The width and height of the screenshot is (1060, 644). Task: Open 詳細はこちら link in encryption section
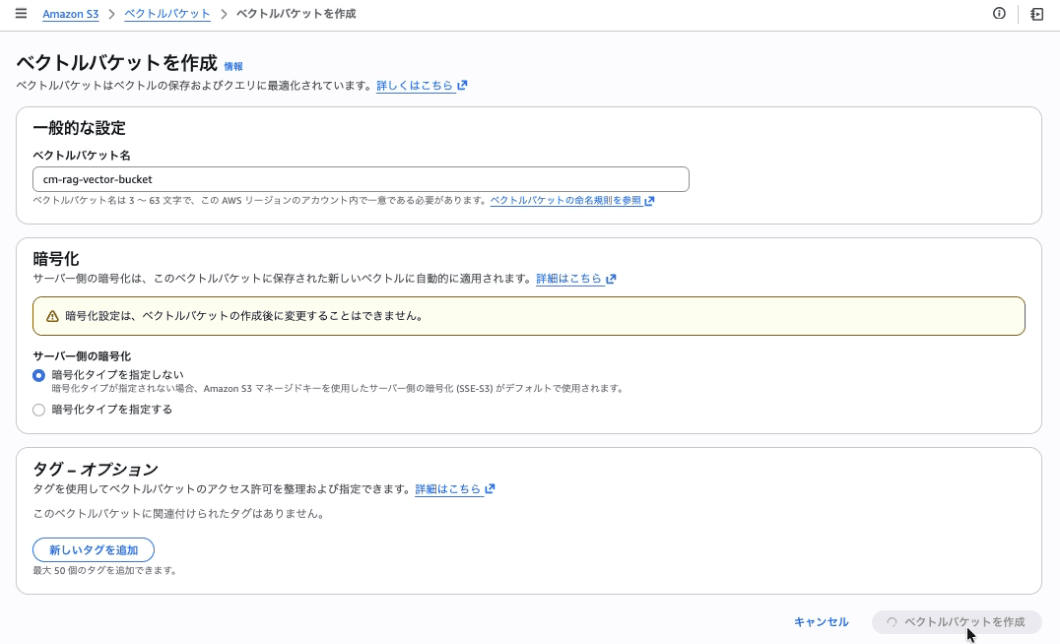click(569, 279)
